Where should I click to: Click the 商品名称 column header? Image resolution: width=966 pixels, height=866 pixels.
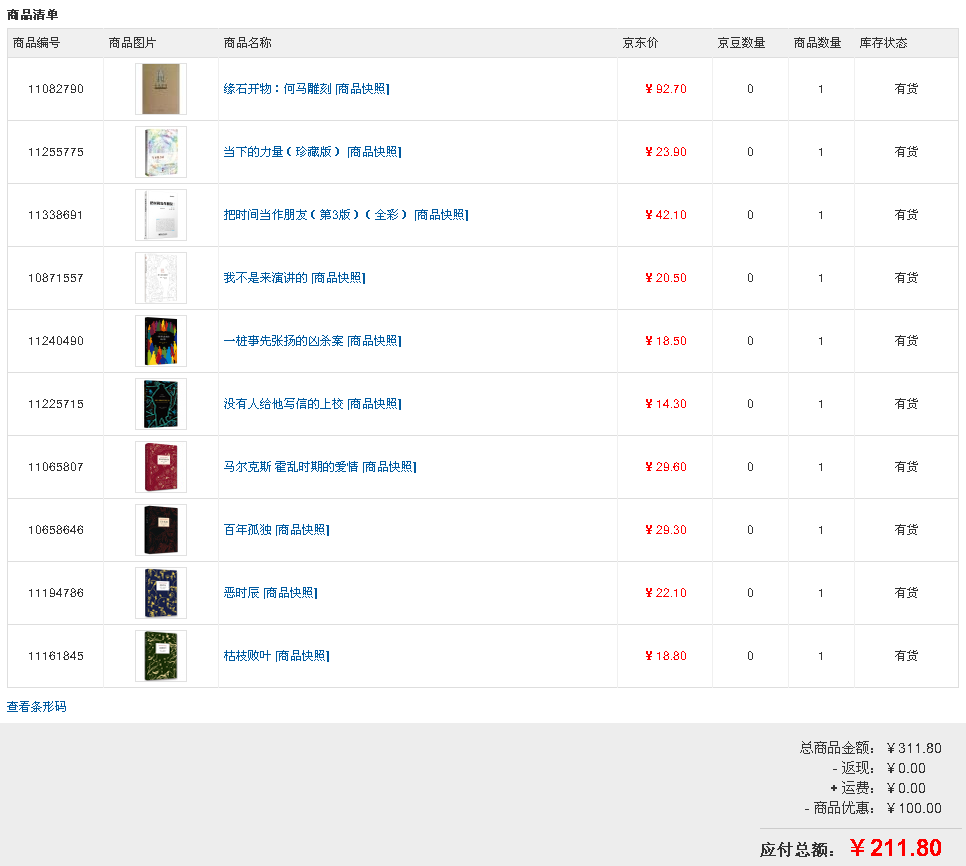[247, 42]
